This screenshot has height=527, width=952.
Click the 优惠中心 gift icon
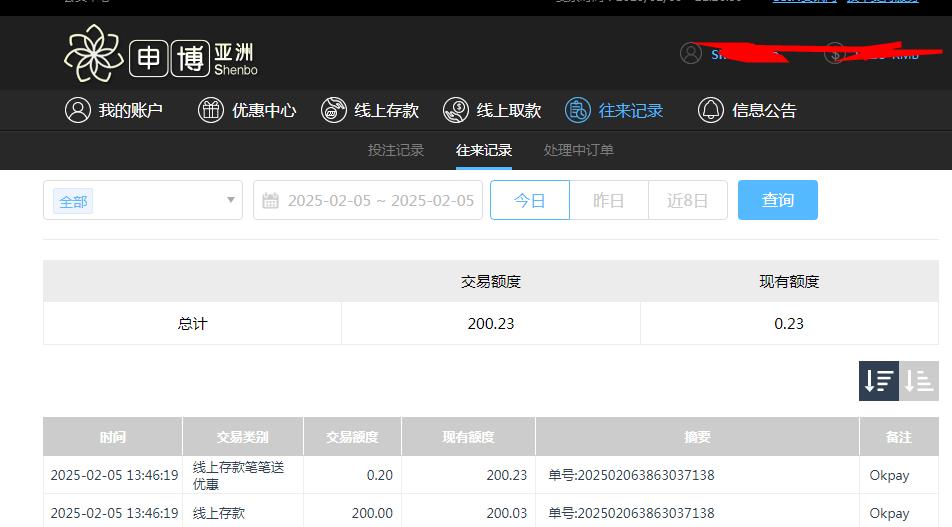click(211, 110)
